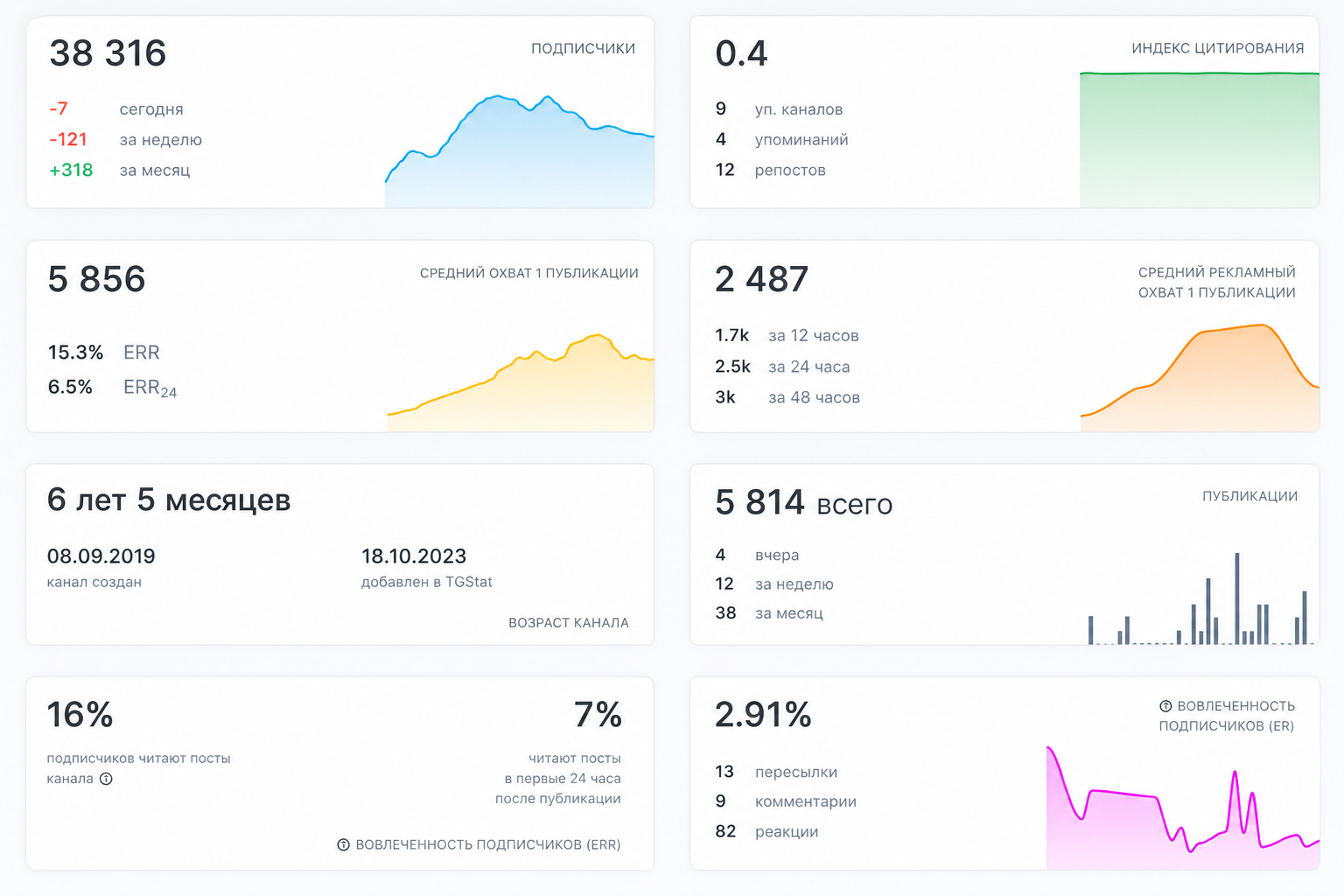This screenshot has height=896, width=1344.
Task: Click the "упоминаний" row label
Action: (x=801, y=140)
